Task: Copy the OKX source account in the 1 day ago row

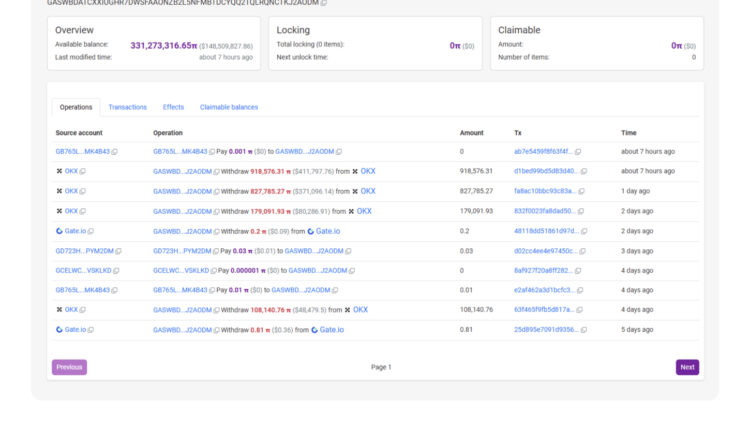Action: click(82, 191)
